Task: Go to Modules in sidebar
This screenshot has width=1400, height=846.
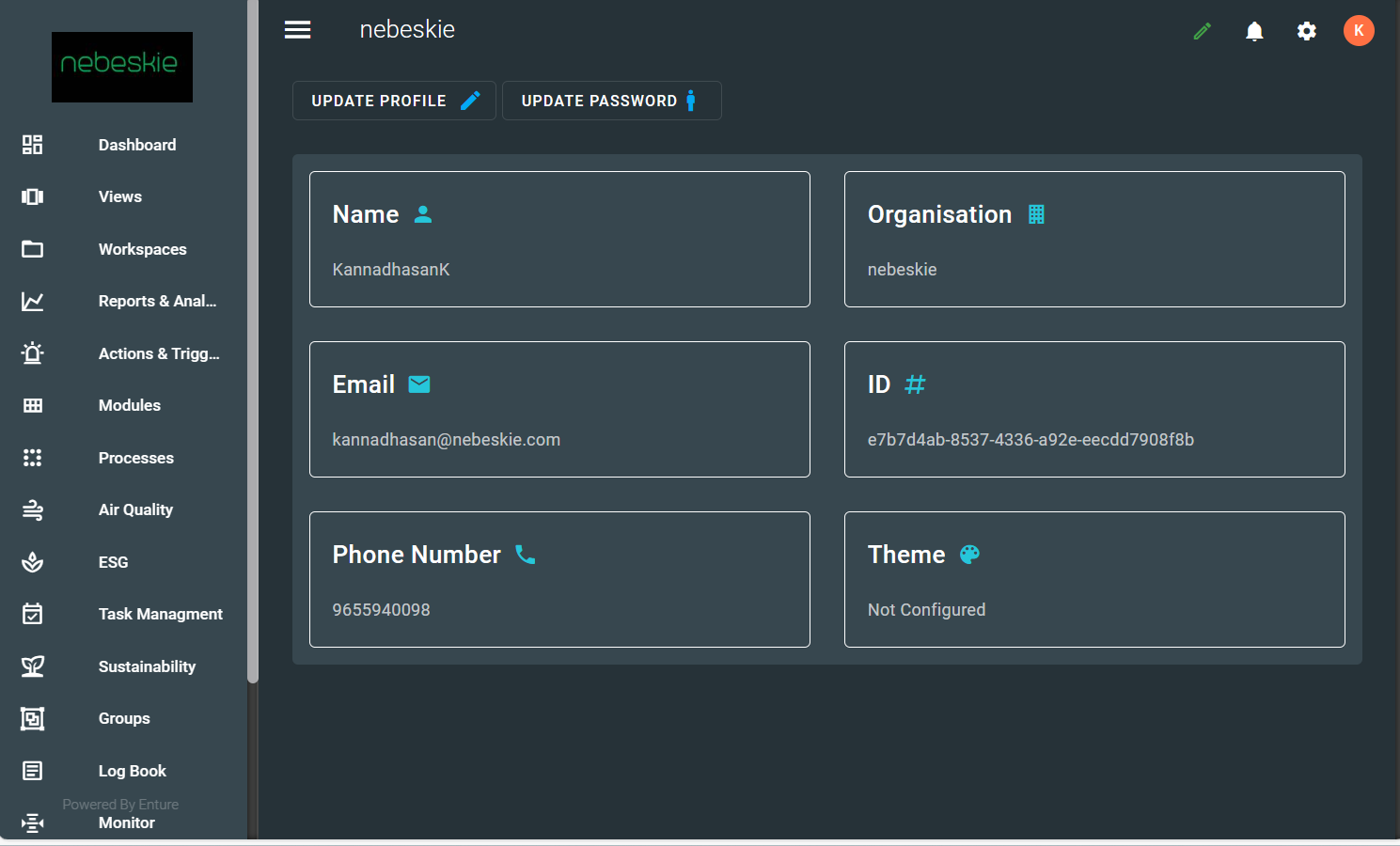Action: (x=130, y=405)
